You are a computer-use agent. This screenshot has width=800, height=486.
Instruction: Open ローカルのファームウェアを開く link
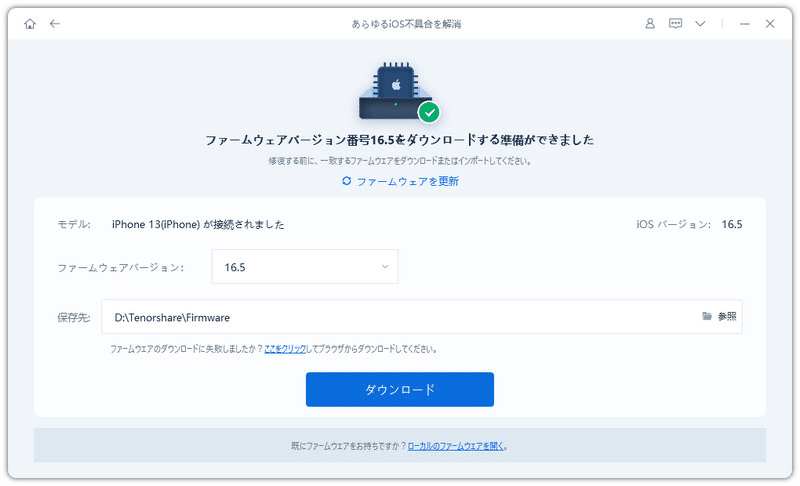click(x=455, y=446)
